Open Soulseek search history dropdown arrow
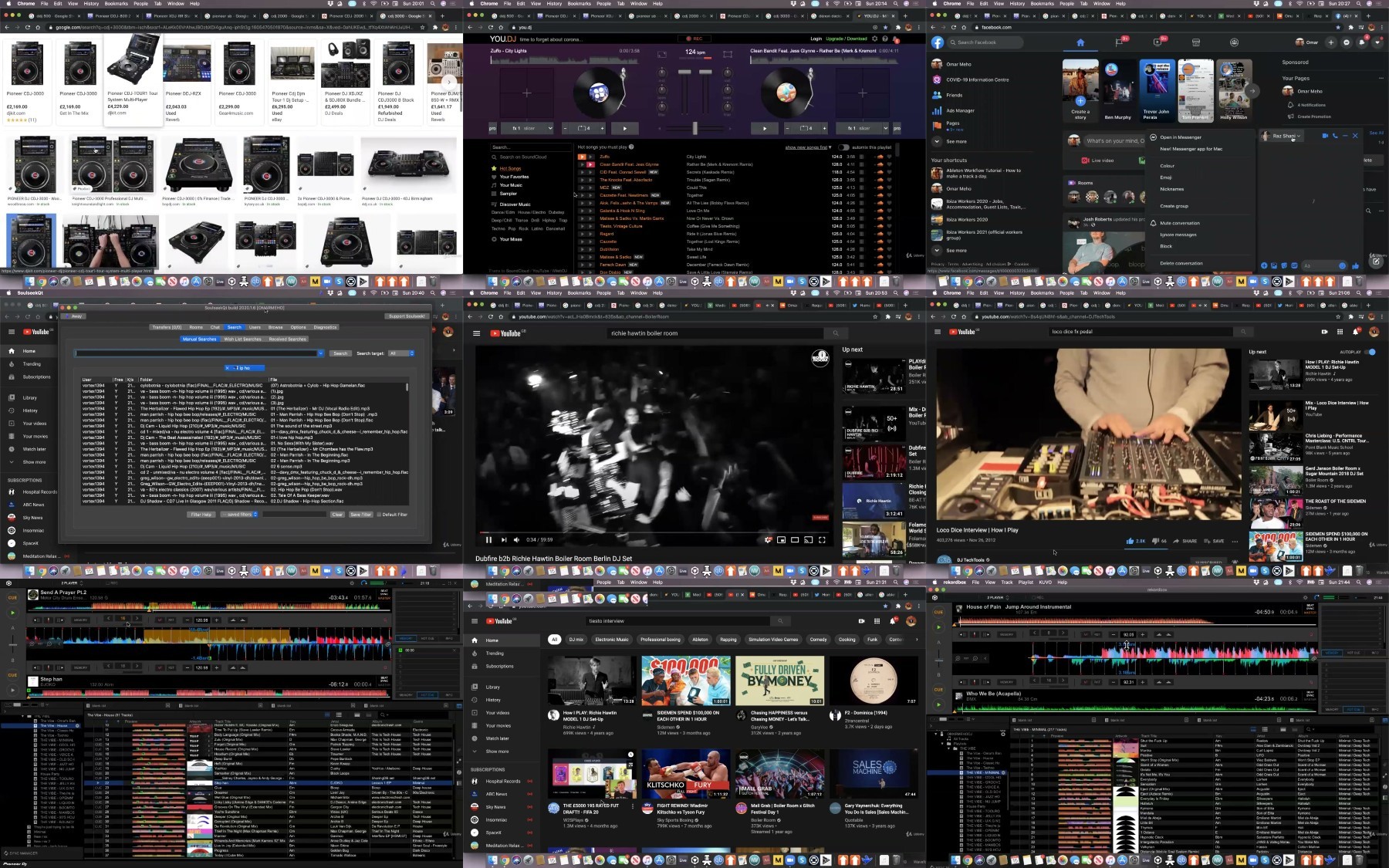 click(x=321, y=353)
